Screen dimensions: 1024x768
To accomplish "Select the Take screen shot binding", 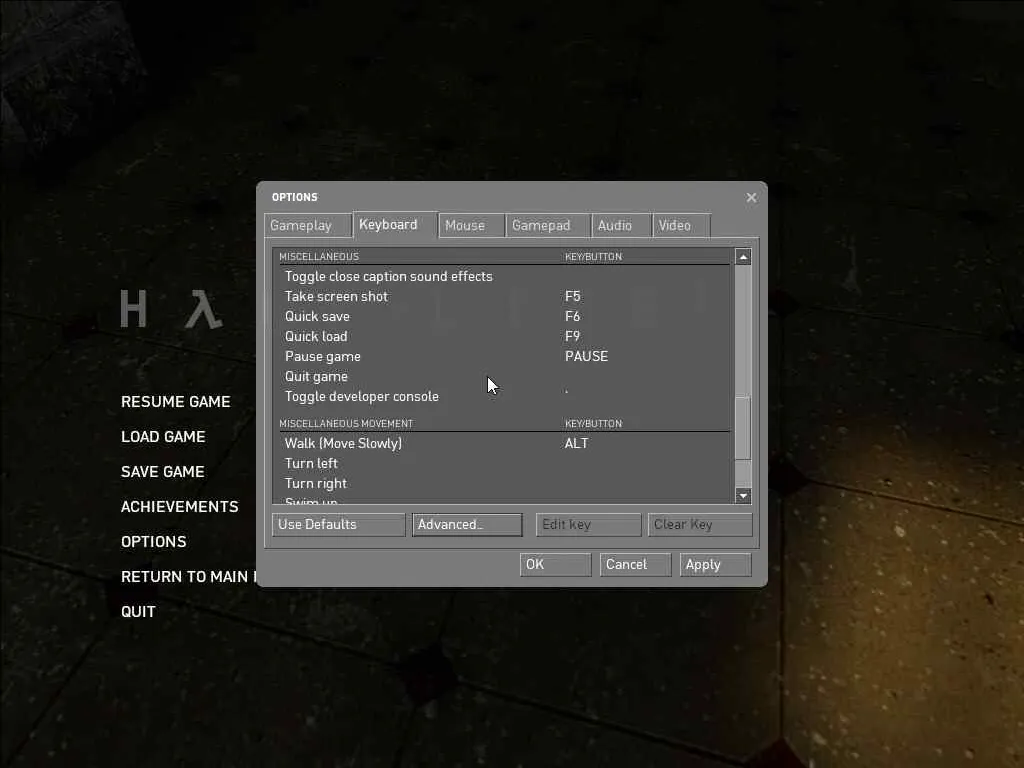I will (x=504, y=296).
